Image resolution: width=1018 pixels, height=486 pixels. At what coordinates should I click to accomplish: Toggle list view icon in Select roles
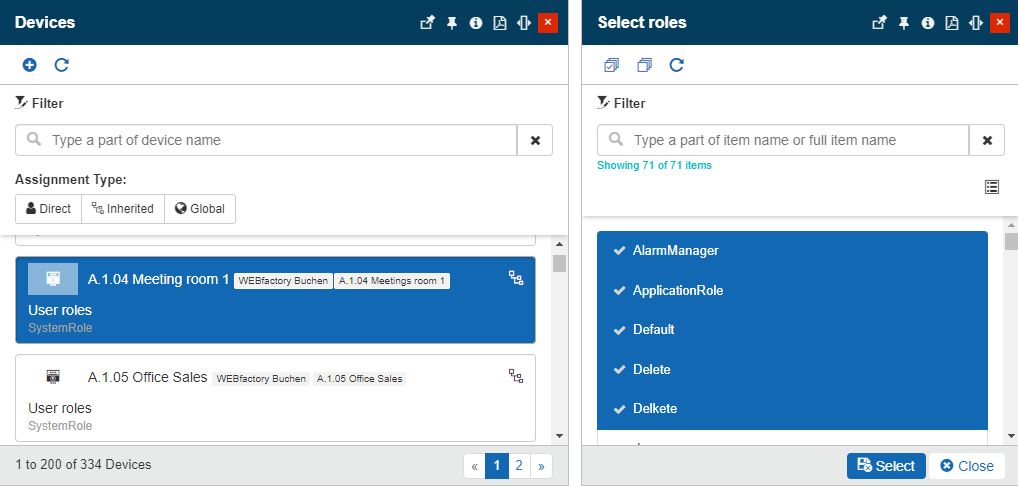(x=991, y=187)
